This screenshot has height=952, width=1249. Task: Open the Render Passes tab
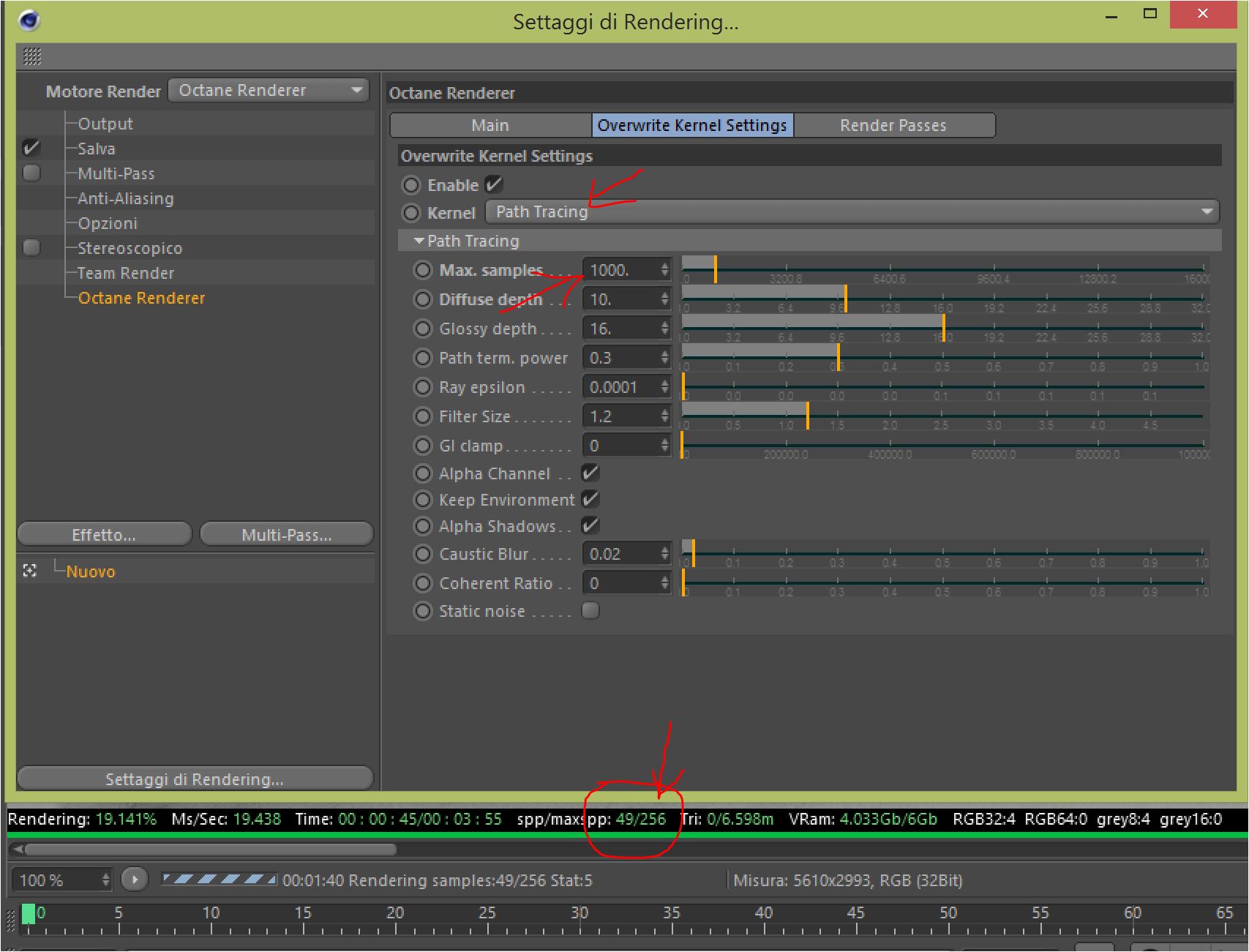click(893, 125)
